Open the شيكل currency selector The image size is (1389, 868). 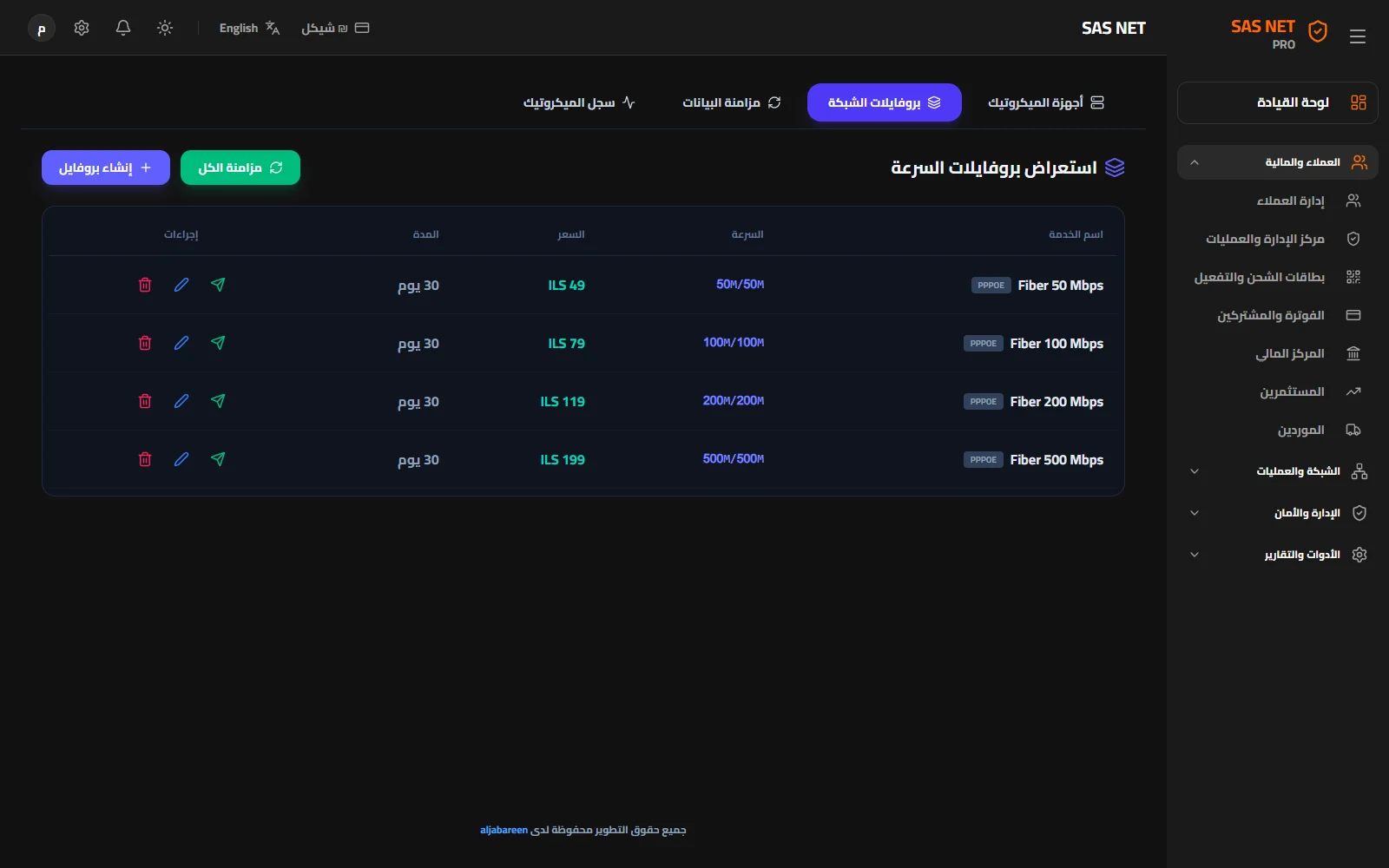point(335,28)
